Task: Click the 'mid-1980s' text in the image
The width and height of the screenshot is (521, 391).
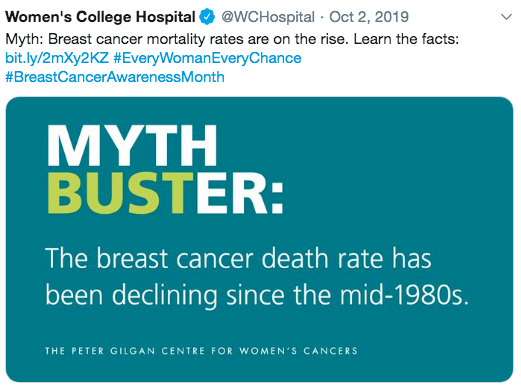Action: tap(404, 295)
